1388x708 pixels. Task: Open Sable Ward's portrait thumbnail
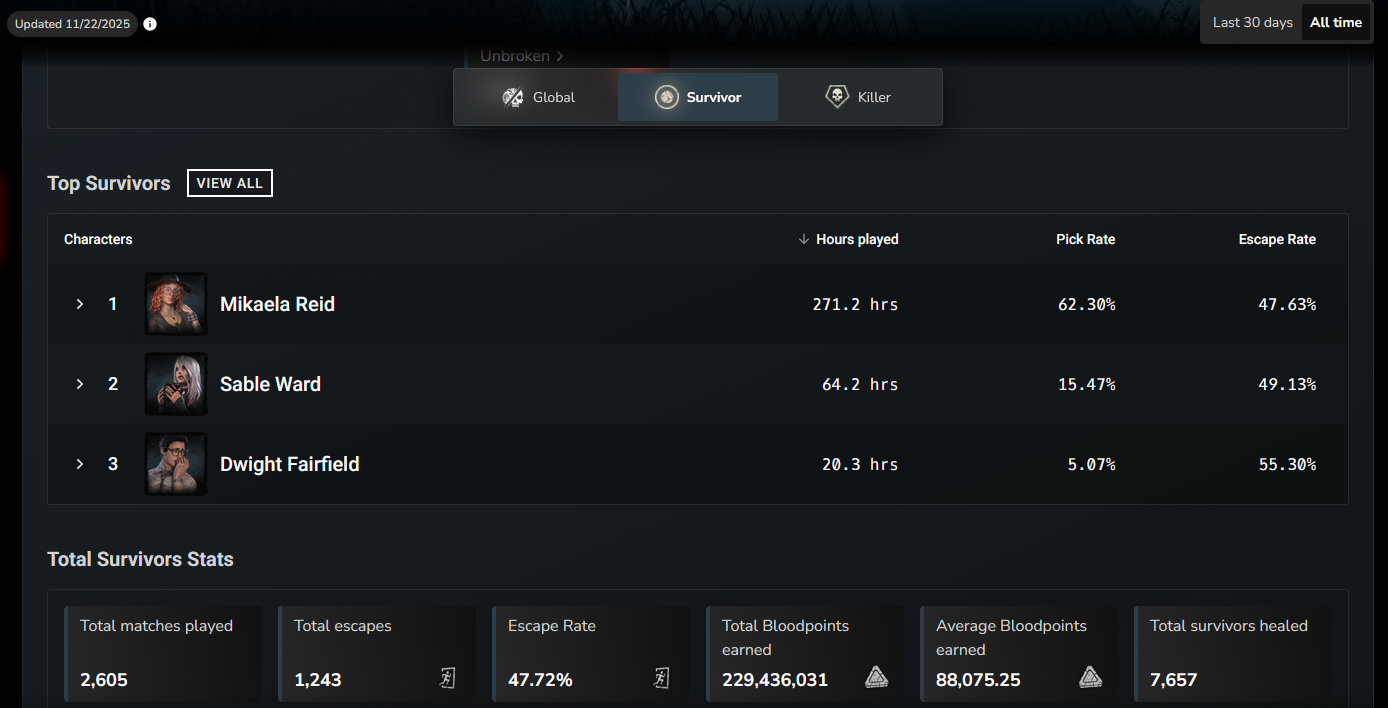(x=176, y=384)
